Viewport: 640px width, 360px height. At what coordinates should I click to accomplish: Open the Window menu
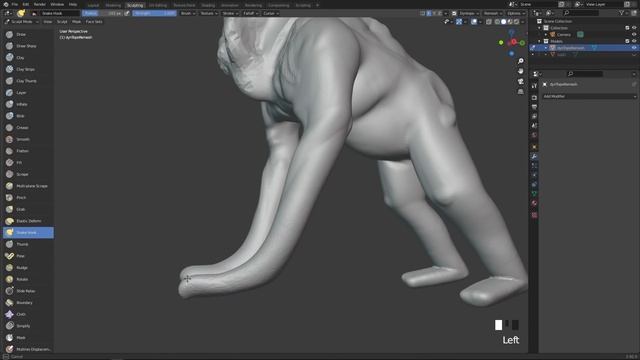[x=57, y=4]
